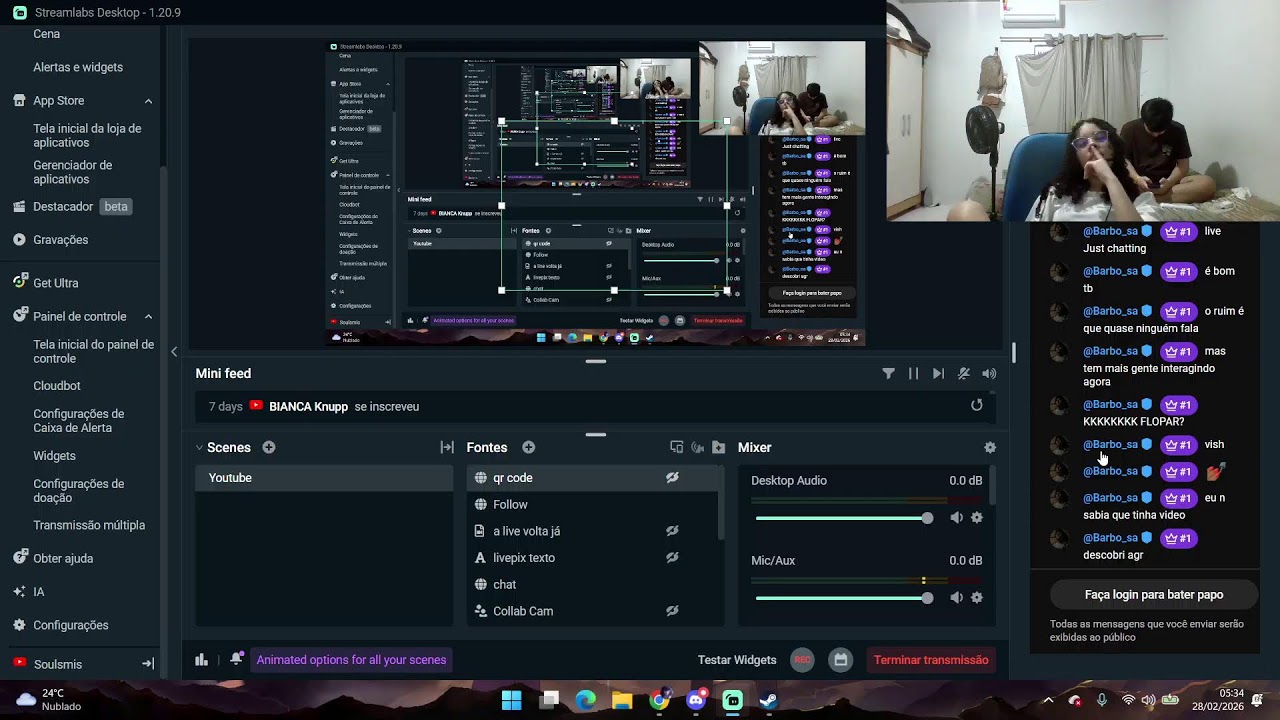Show the hidden 'a live volta já' source
Image resolution: width=1280 pixels, height=720 pixels.
coord(672,531)
